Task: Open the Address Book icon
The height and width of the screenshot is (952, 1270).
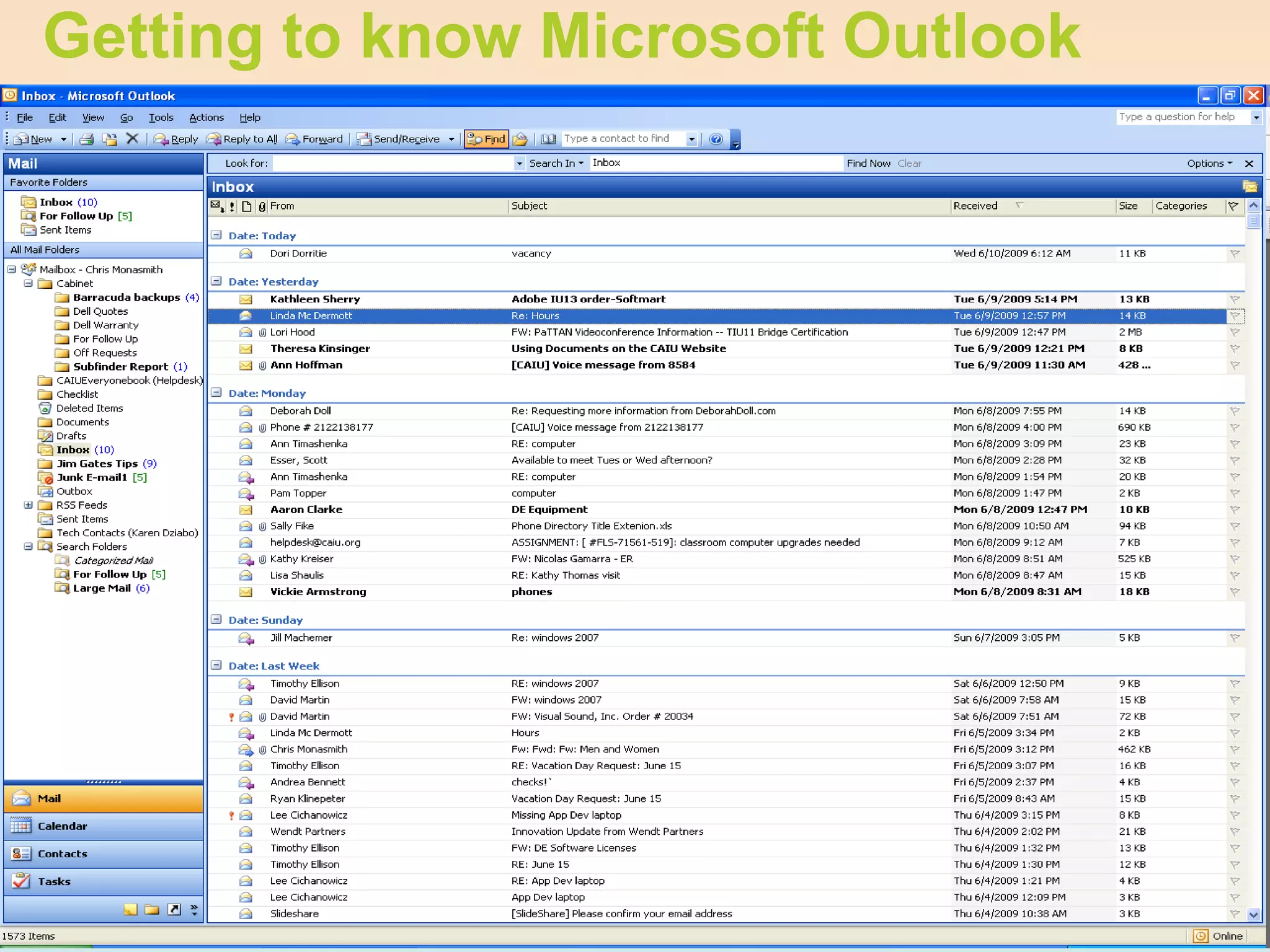Action: (x=549, y=139)
